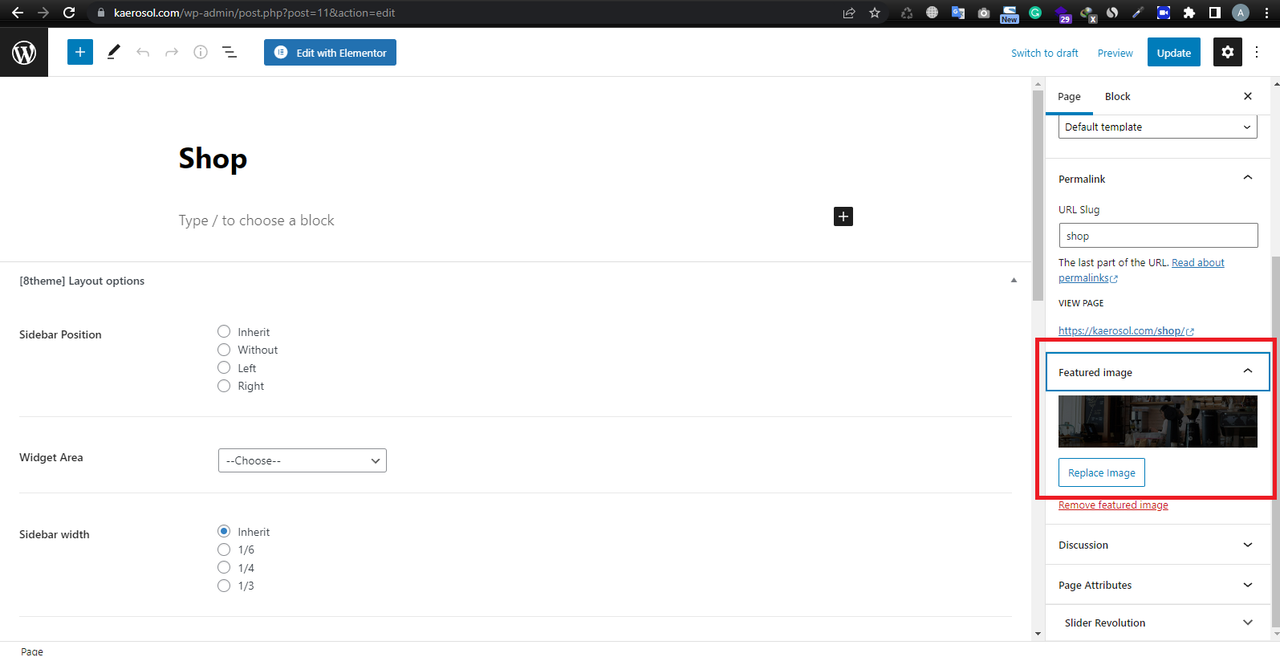1280x656 pixels.
Task: Switch to the Block tab
Action: coord(1117,96)
